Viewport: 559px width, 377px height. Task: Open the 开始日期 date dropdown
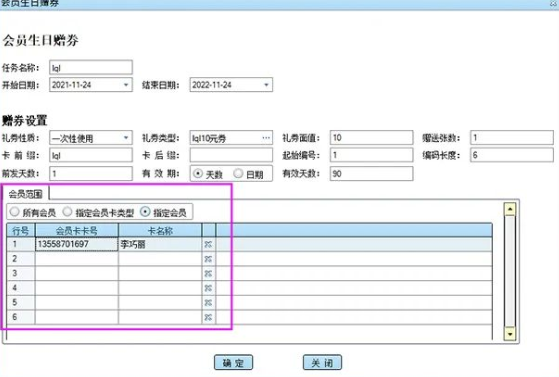click(x=126, y=85)
